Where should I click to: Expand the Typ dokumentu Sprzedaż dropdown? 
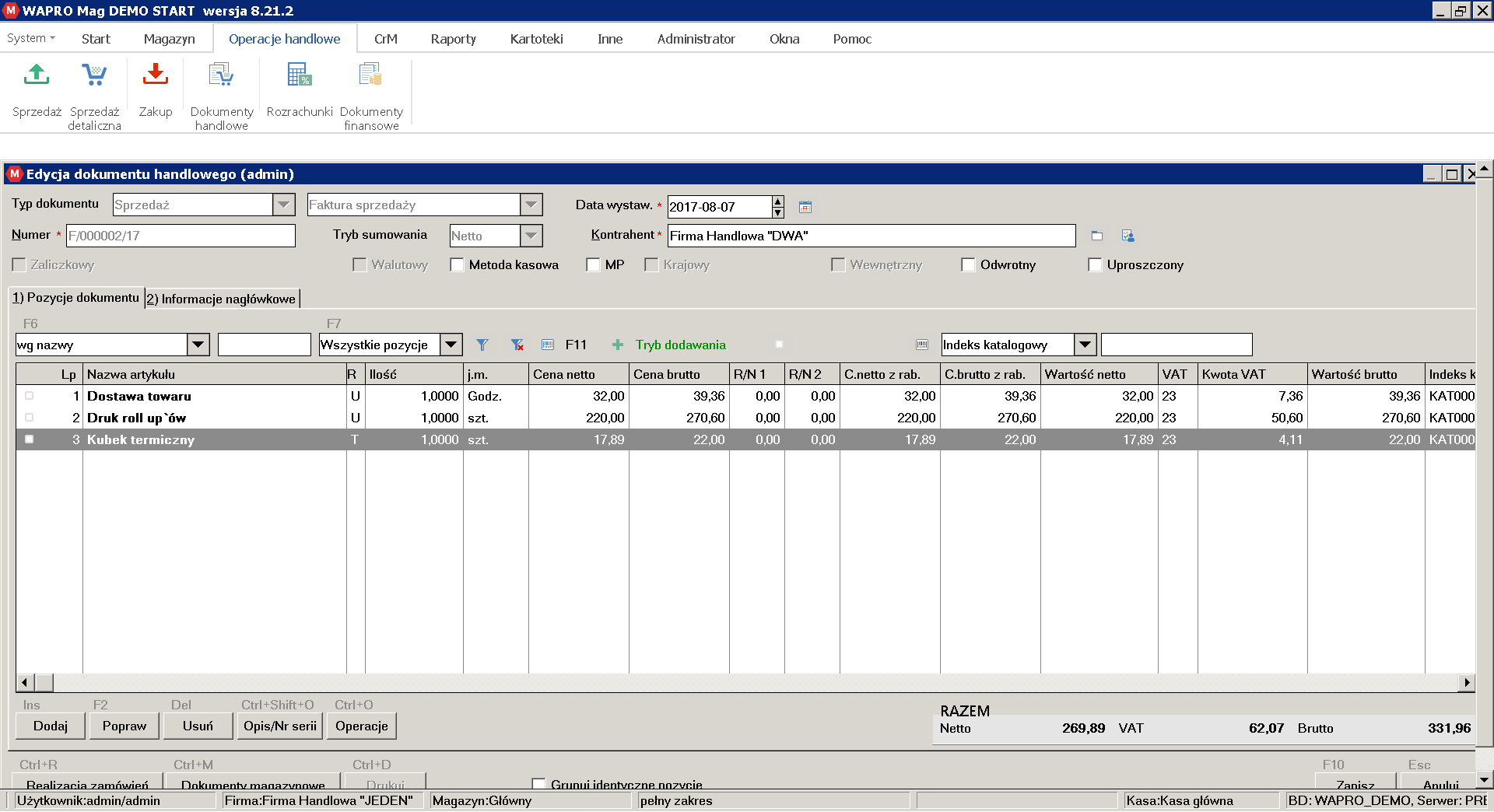point(284,205)
